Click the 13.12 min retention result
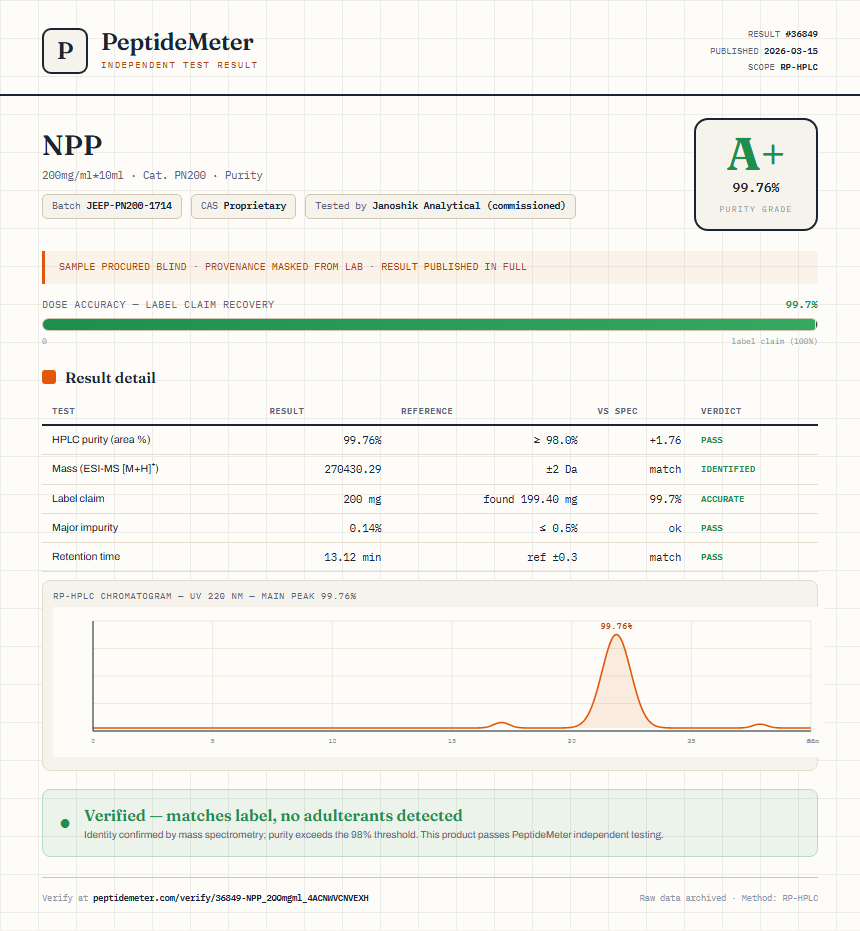This screenshot has width=860, height=931. tap(353, 557)
